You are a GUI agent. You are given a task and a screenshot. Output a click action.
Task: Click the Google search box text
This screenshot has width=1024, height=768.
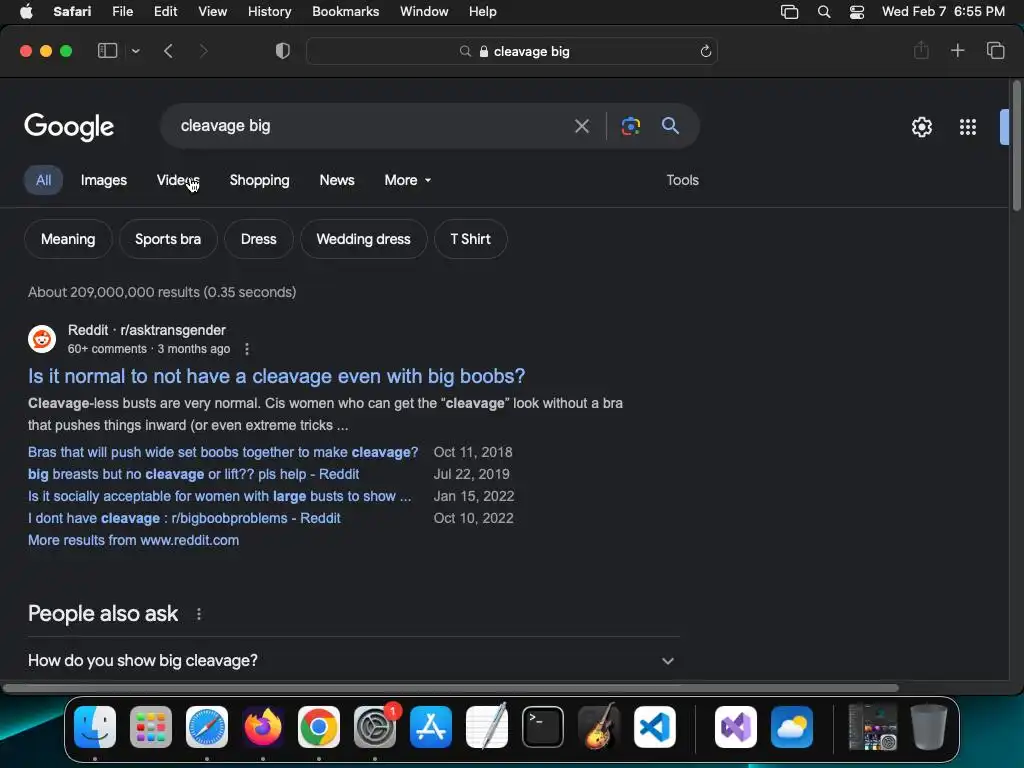coord(225,125)
